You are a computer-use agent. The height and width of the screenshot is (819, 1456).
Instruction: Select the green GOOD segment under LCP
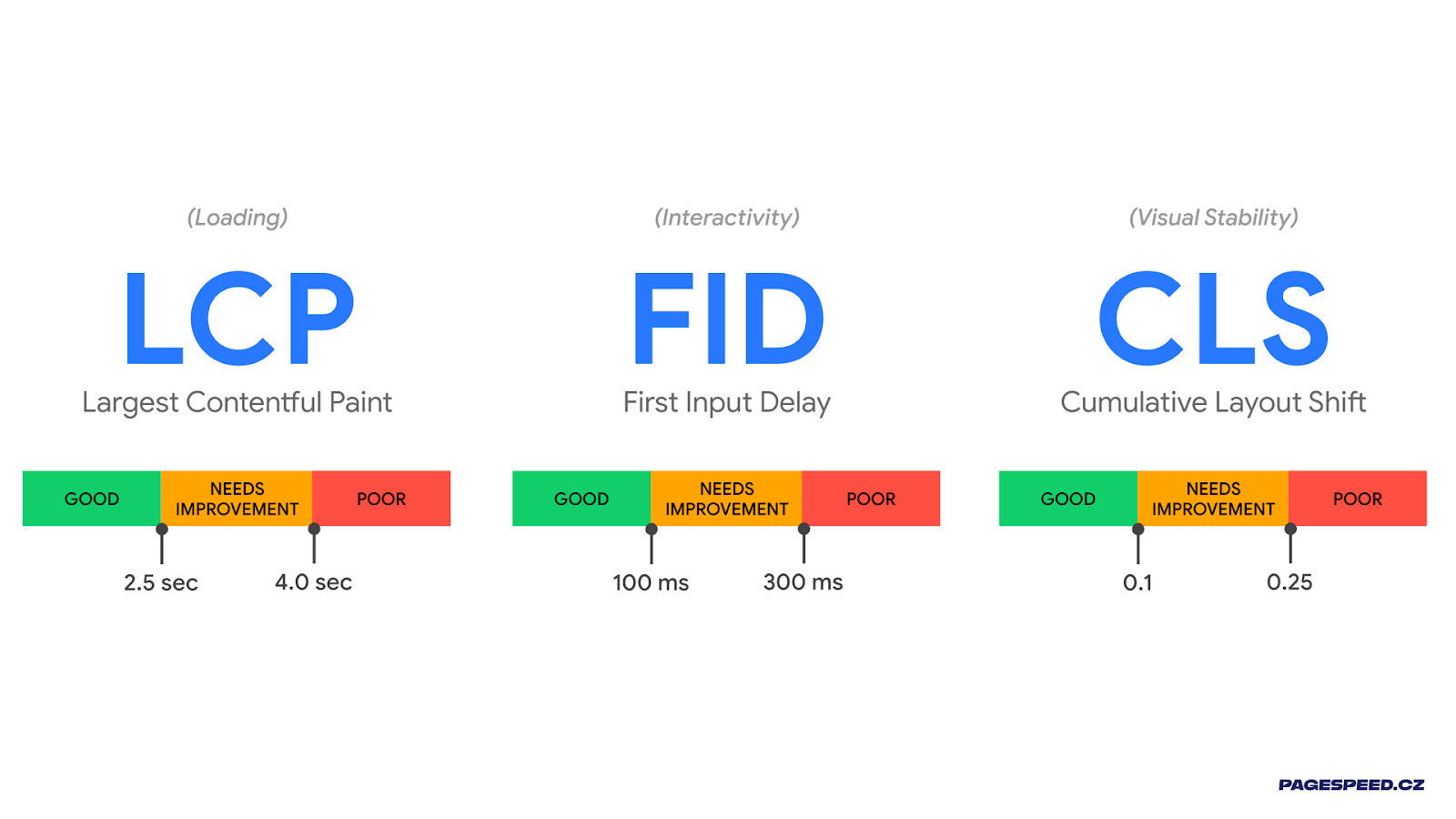(x=92, y=499)
